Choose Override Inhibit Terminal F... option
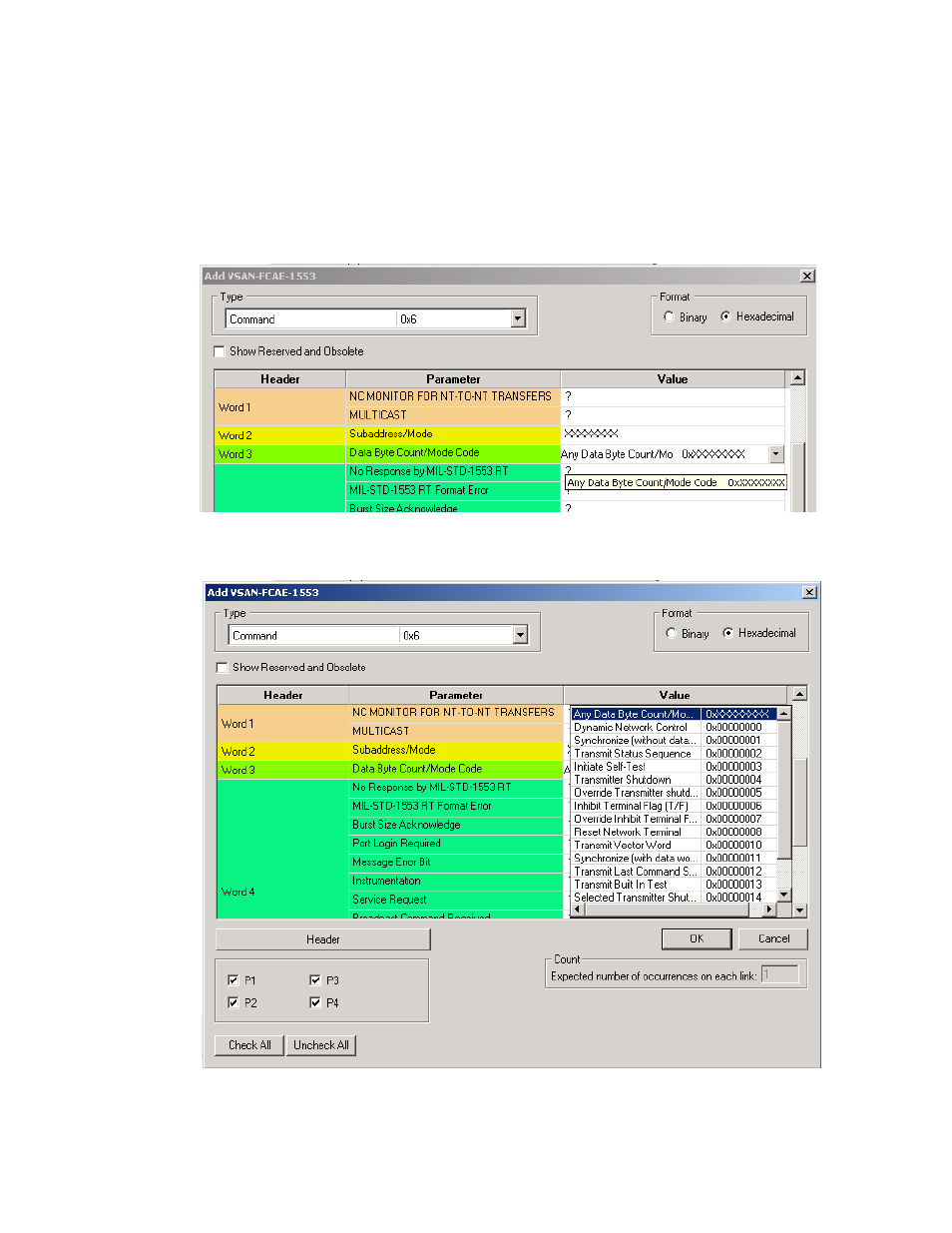This screenshot has width=952, height=1233. pos(674,819)
